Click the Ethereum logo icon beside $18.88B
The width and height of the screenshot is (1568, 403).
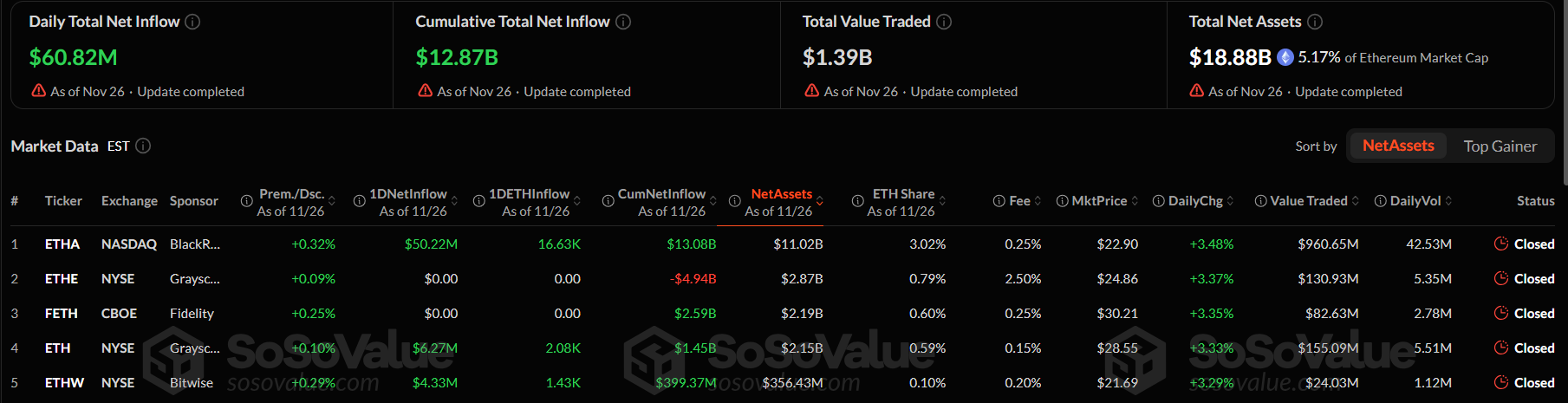pyautogui.click(x=1285, y=57)
